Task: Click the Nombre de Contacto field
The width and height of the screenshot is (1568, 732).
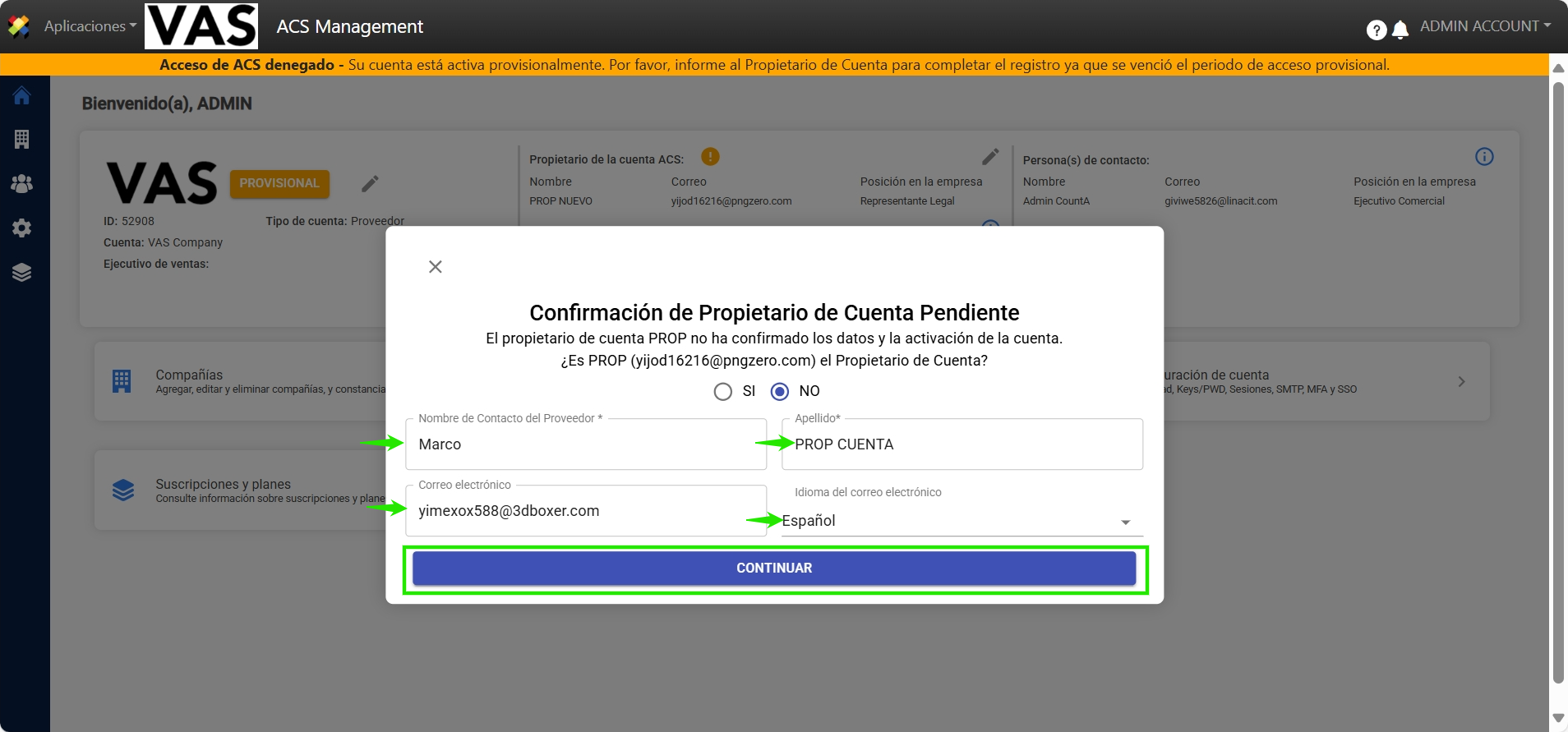Action: (x=586, y=444)
